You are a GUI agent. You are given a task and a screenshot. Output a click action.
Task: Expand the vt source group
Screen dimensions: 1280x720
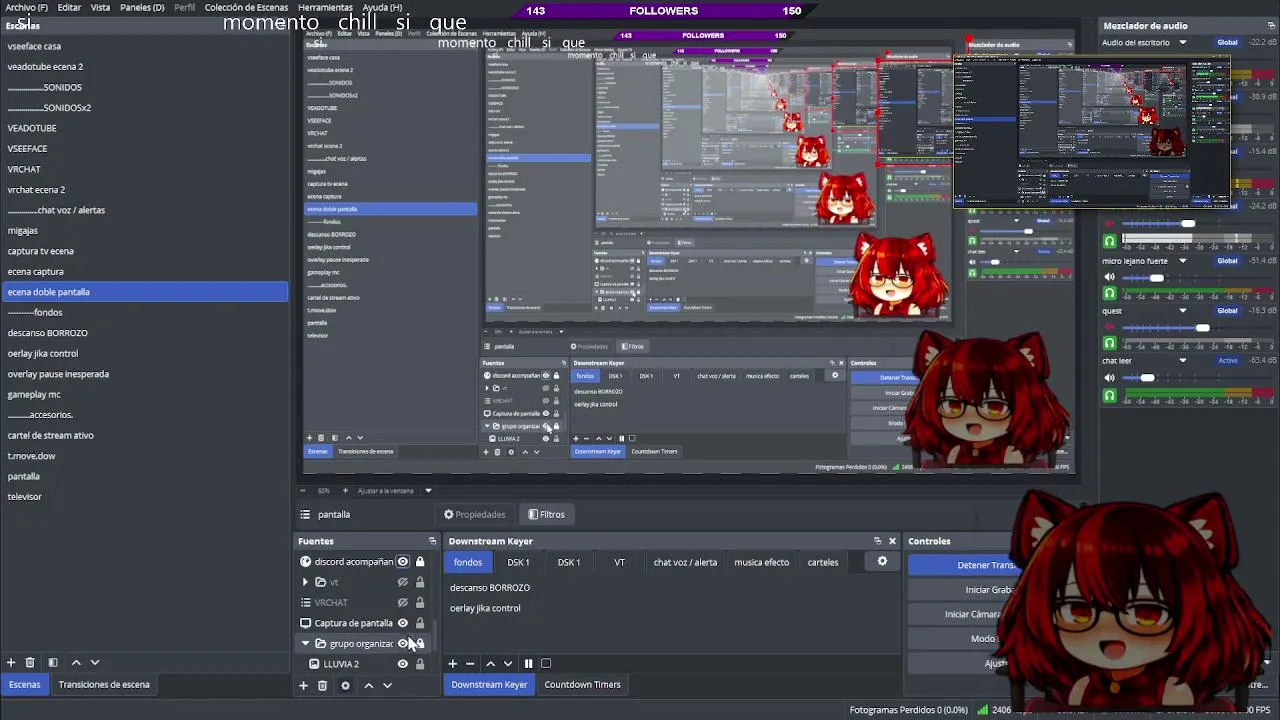(x=305, y=582)
